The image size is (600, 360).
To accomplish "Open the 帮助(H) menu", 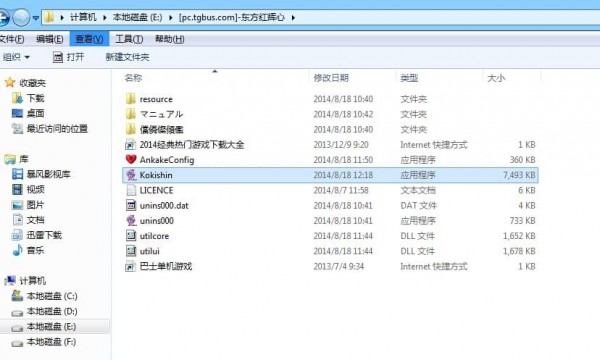I will [x=170, y=39].
